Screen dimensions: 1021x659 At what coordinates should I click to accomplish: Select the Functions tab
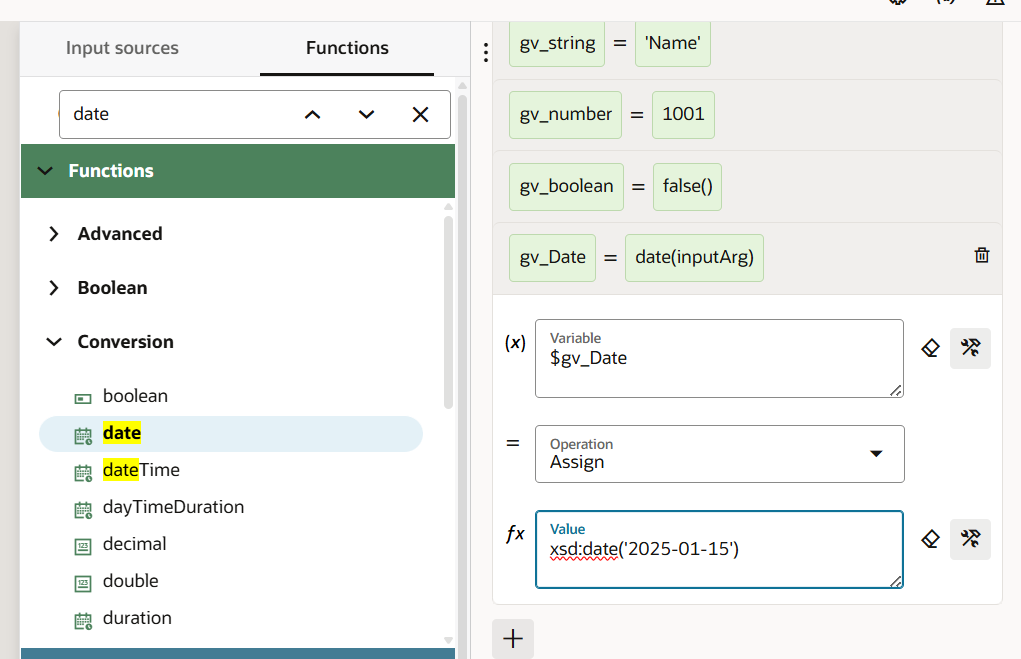pos(347,48)
